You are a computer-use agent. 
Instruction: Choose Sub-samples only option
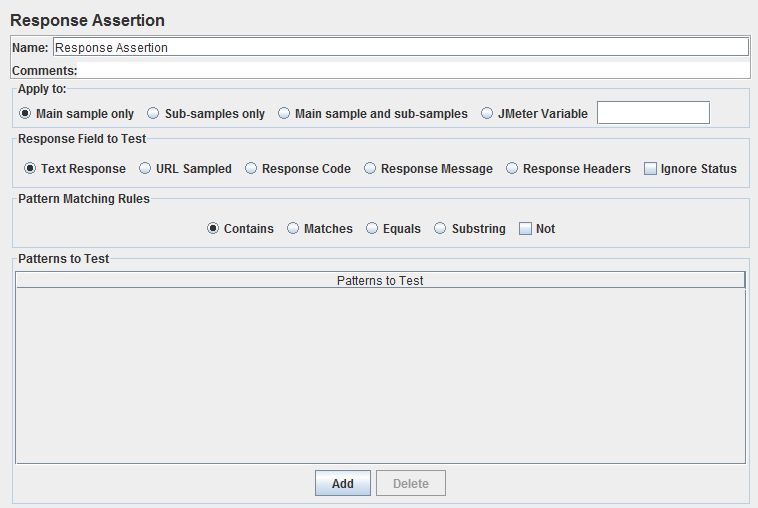click(x=153, y=114)
